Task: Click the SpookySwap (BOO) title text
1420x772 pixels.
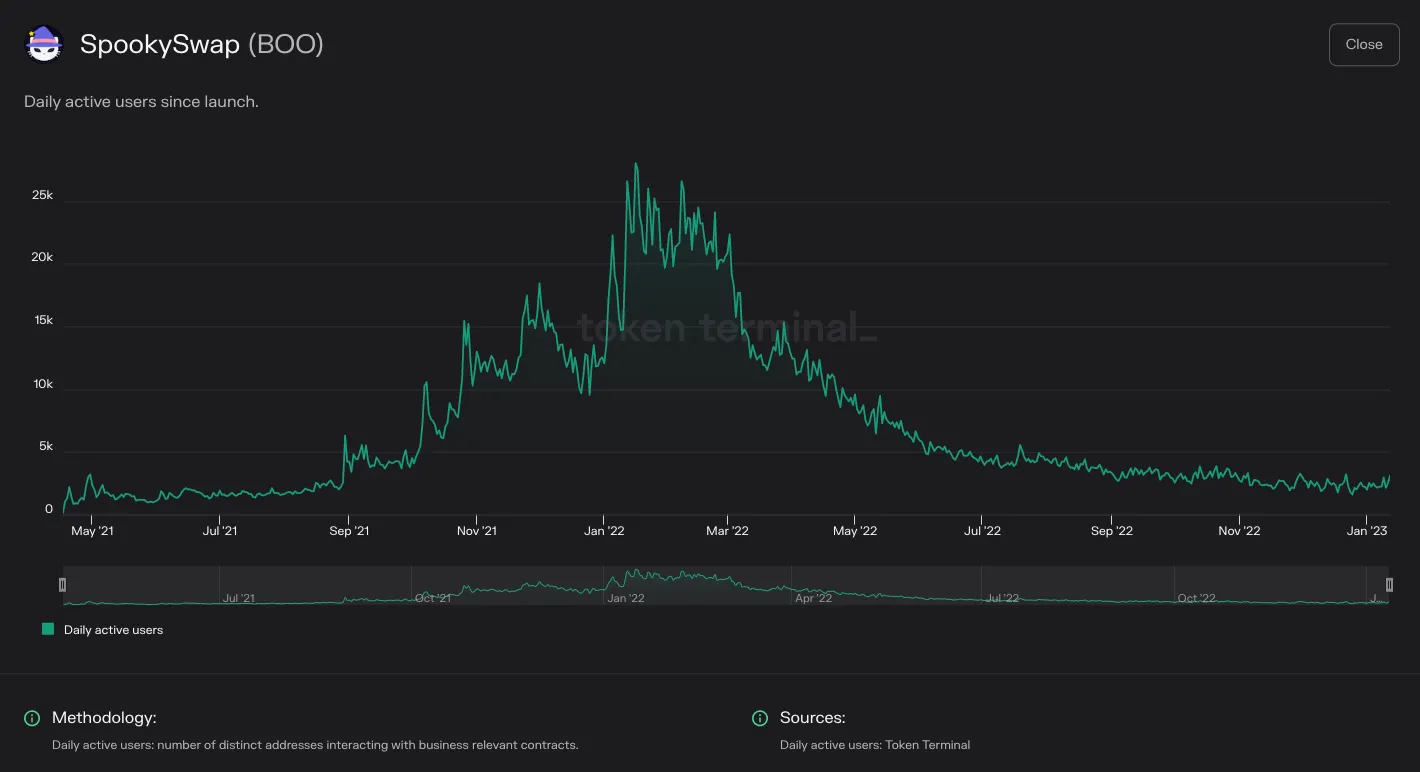Action: coord(202,45)
